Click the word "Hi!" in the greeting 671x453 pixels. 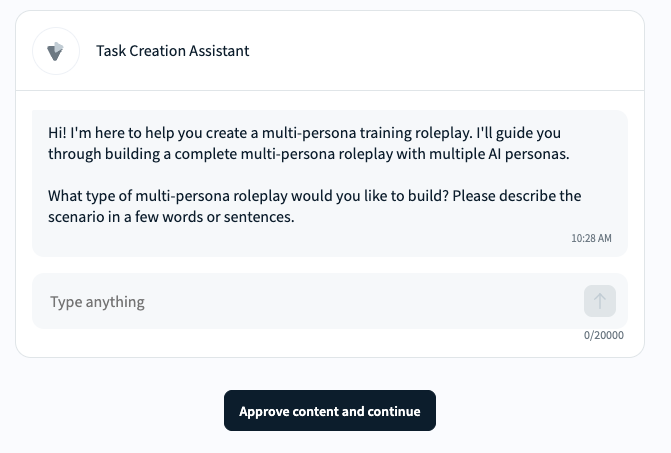point(59,133)
